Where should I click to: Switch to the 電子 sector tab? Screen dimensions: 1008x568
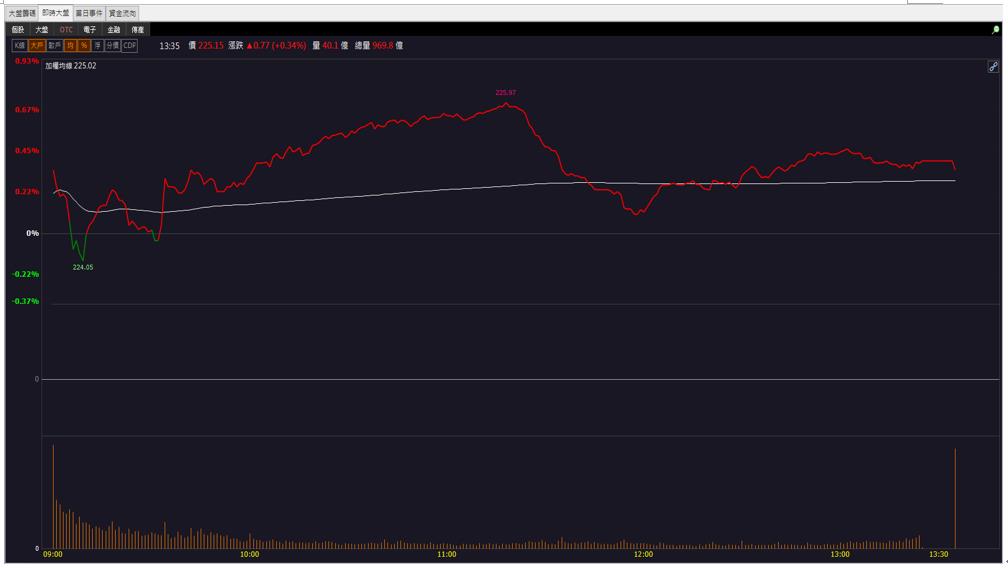[90, 30]
